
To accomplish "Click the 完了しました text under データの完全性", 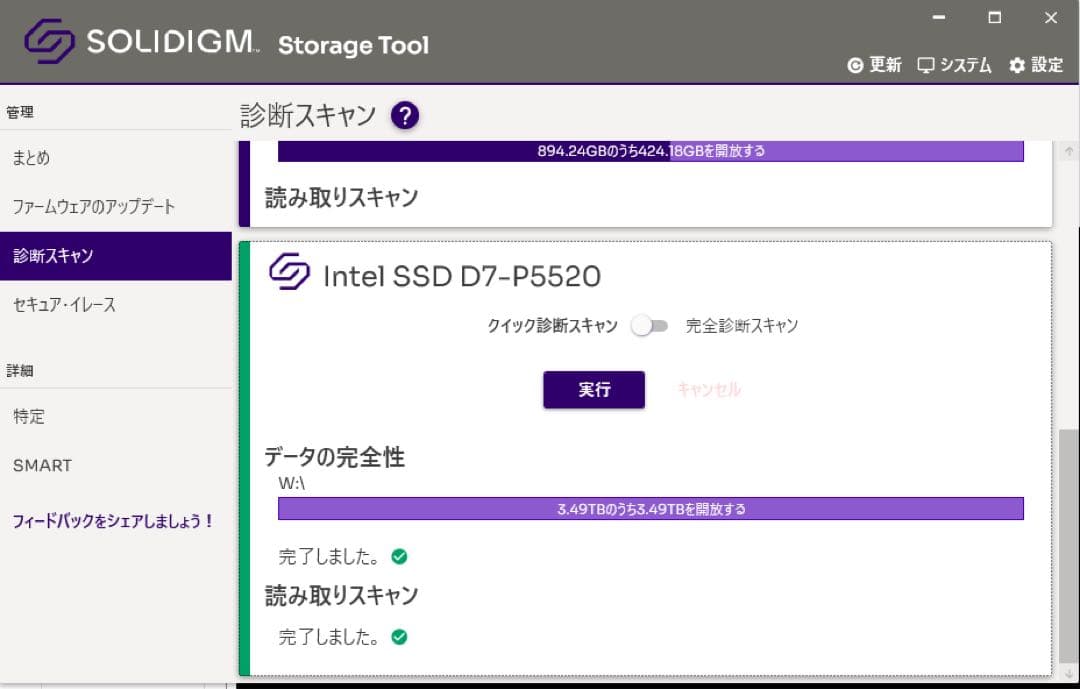I will tap(329, 556).
